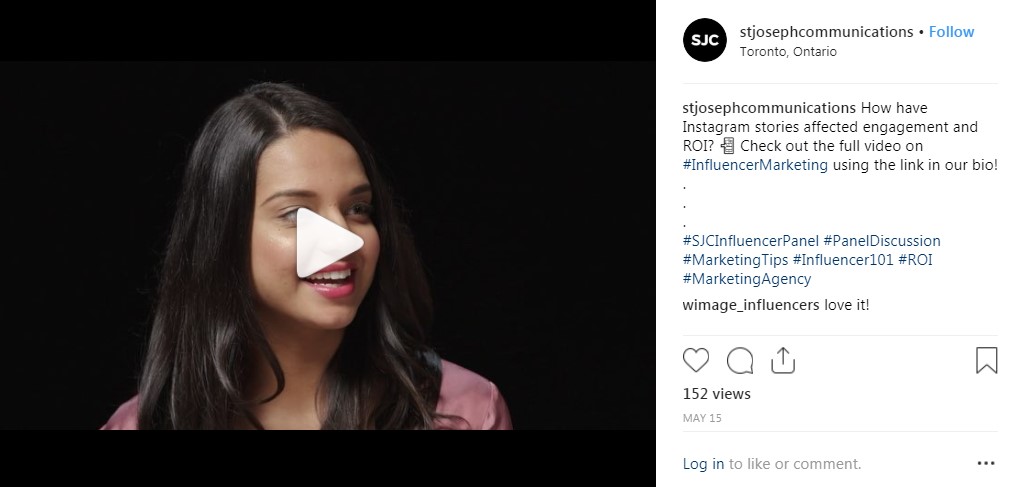Open the Toronto, Ontario location link
The height and width of the screenshot is (487, 1023).
click(788, 52)
